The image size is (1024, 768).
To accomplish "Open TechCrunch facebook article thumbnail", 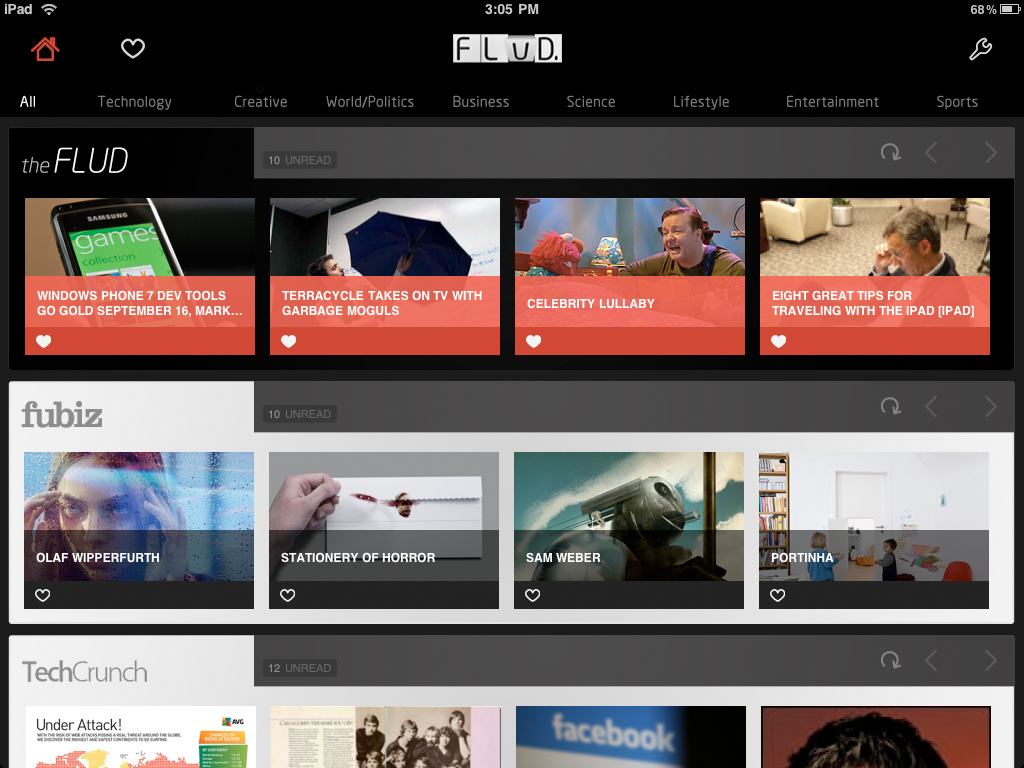I will point(630,737).
